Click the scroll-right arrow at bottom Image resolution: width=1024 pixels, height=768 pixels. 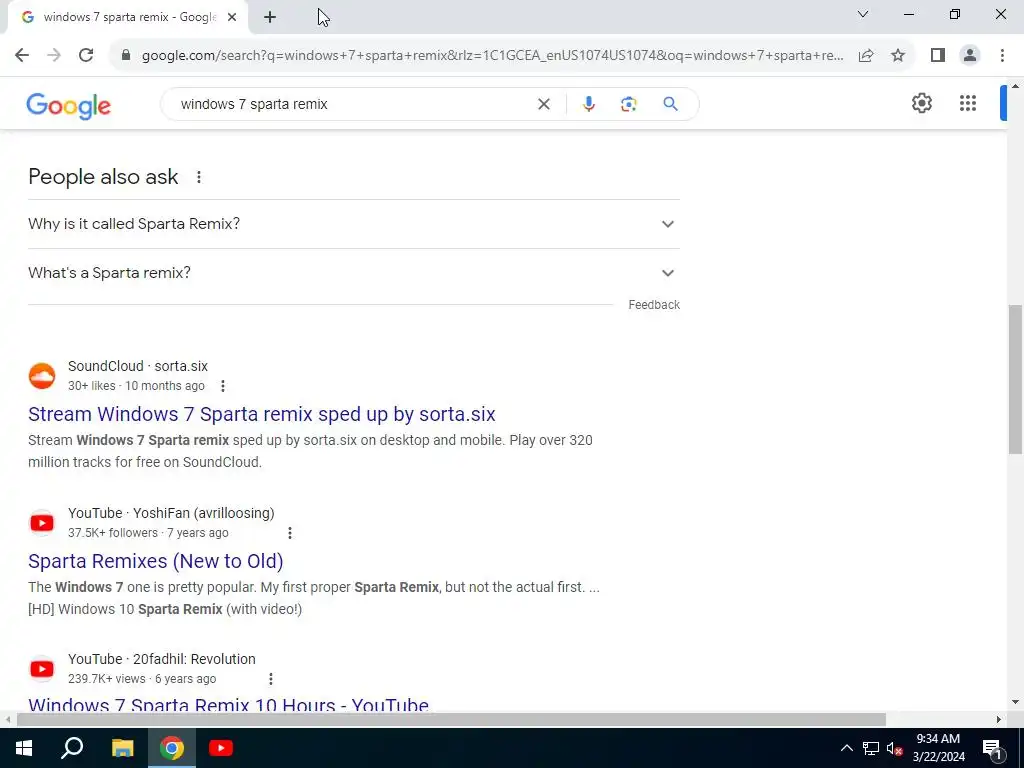tap(998, 720)
